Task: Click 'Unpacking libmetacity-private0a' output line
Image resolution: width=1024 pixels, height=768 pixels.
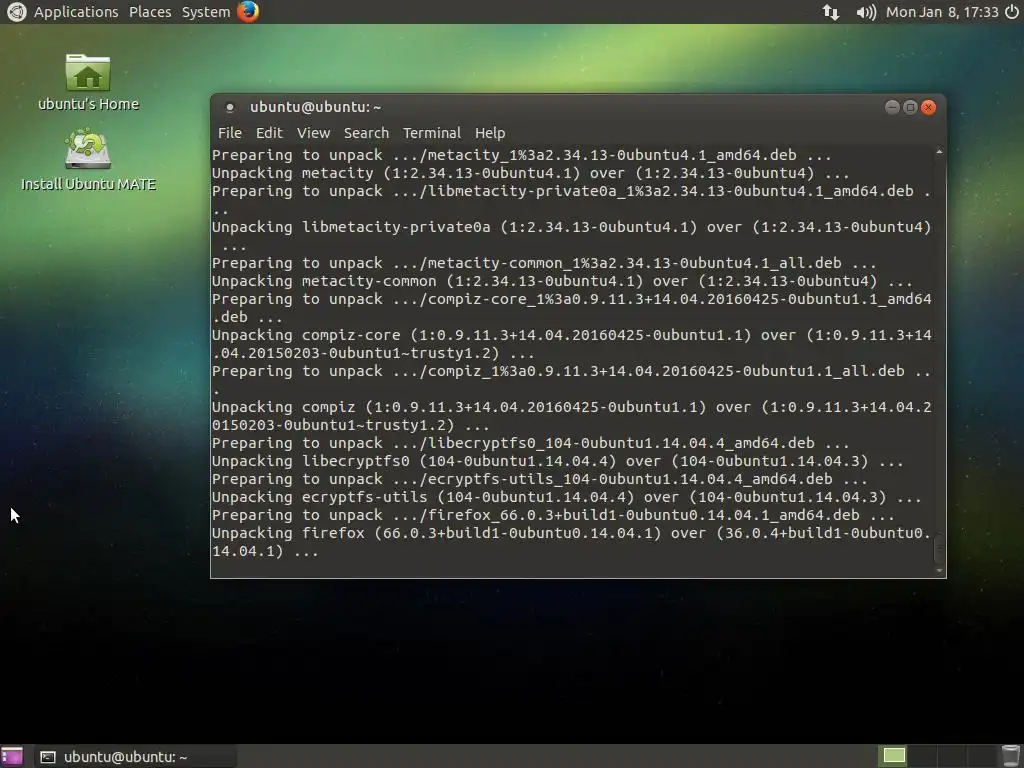Action: [x=571, y=236]
